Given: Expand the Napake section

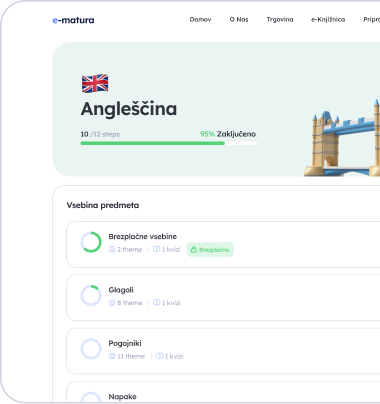Looking at the screenshot, I should pyautogui.click(x=223, y=393).
